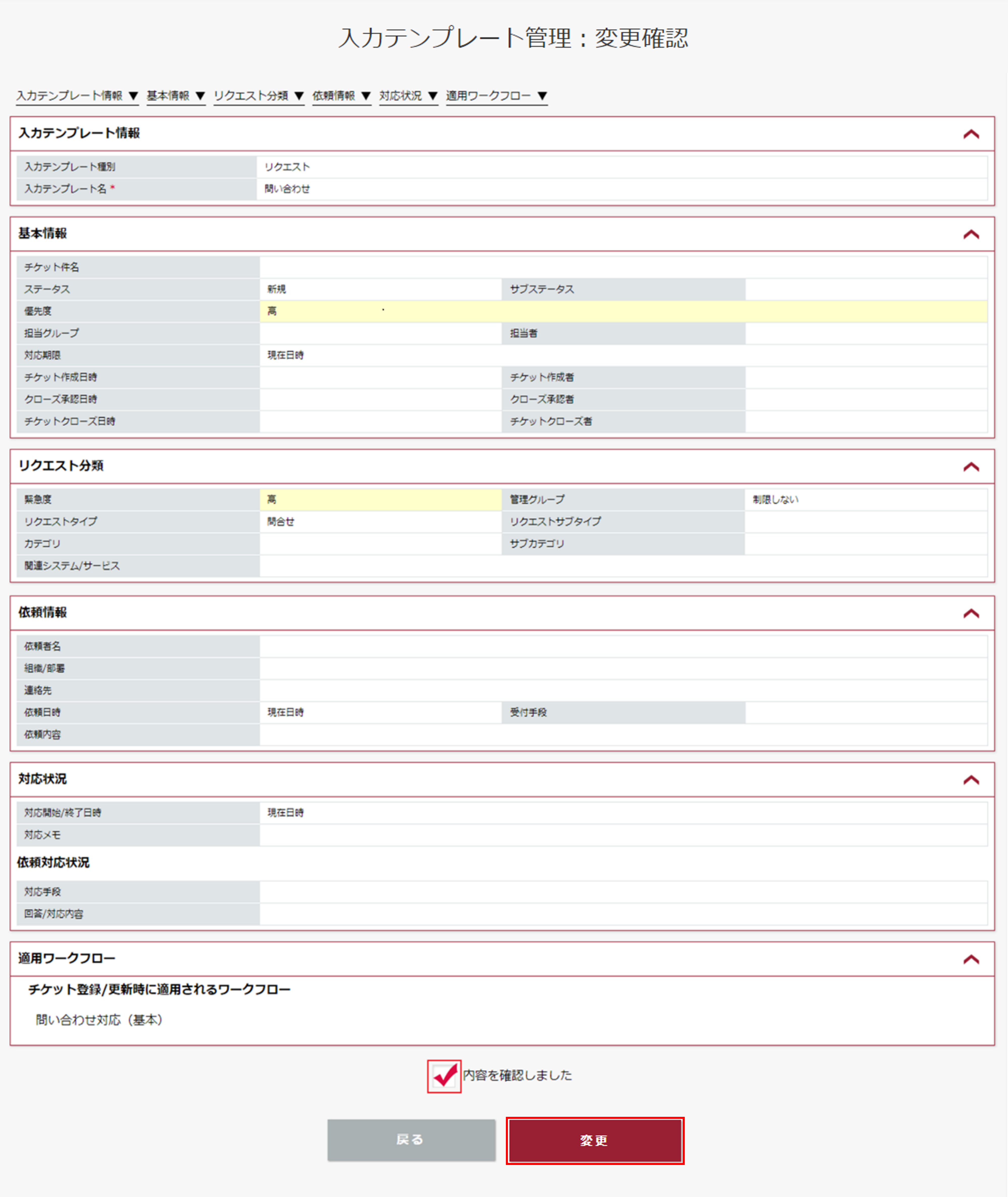Screen dimensions: 1008x1197
Task: Click the リクエストタイプ value 問合せ
Action: (x=281, y=522)
